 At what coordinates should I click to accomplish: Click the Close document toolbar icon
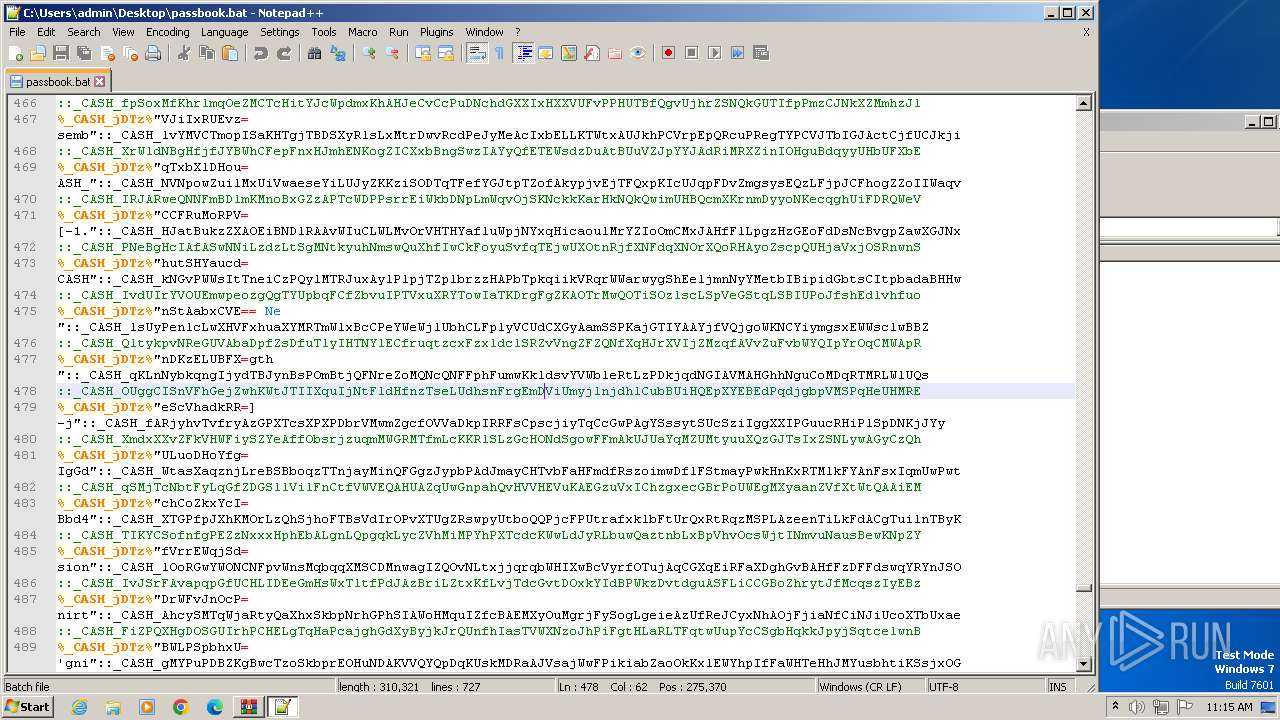107,53
